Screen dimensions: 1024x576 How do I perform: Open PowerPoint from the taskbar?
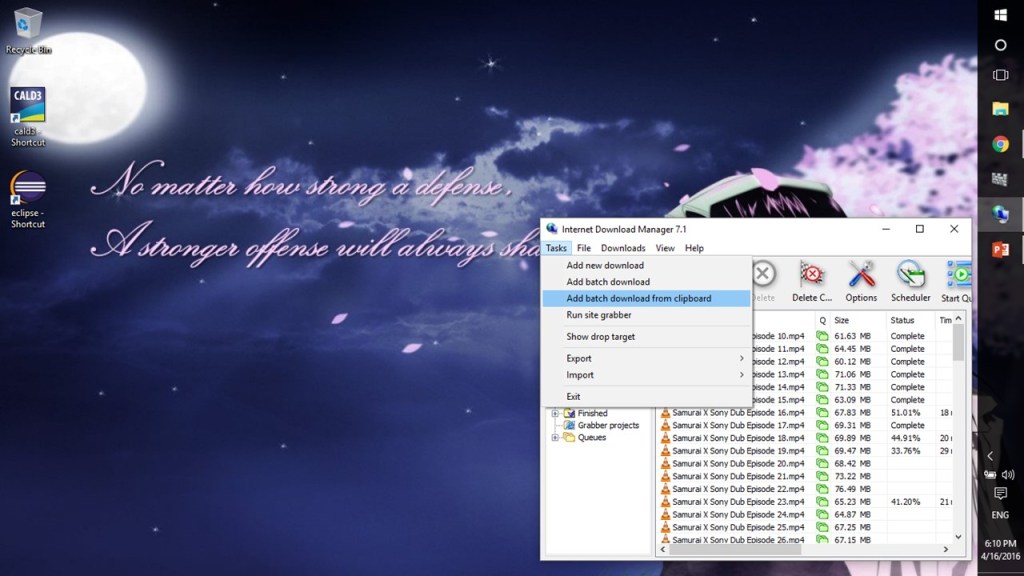click(1000, 248)
